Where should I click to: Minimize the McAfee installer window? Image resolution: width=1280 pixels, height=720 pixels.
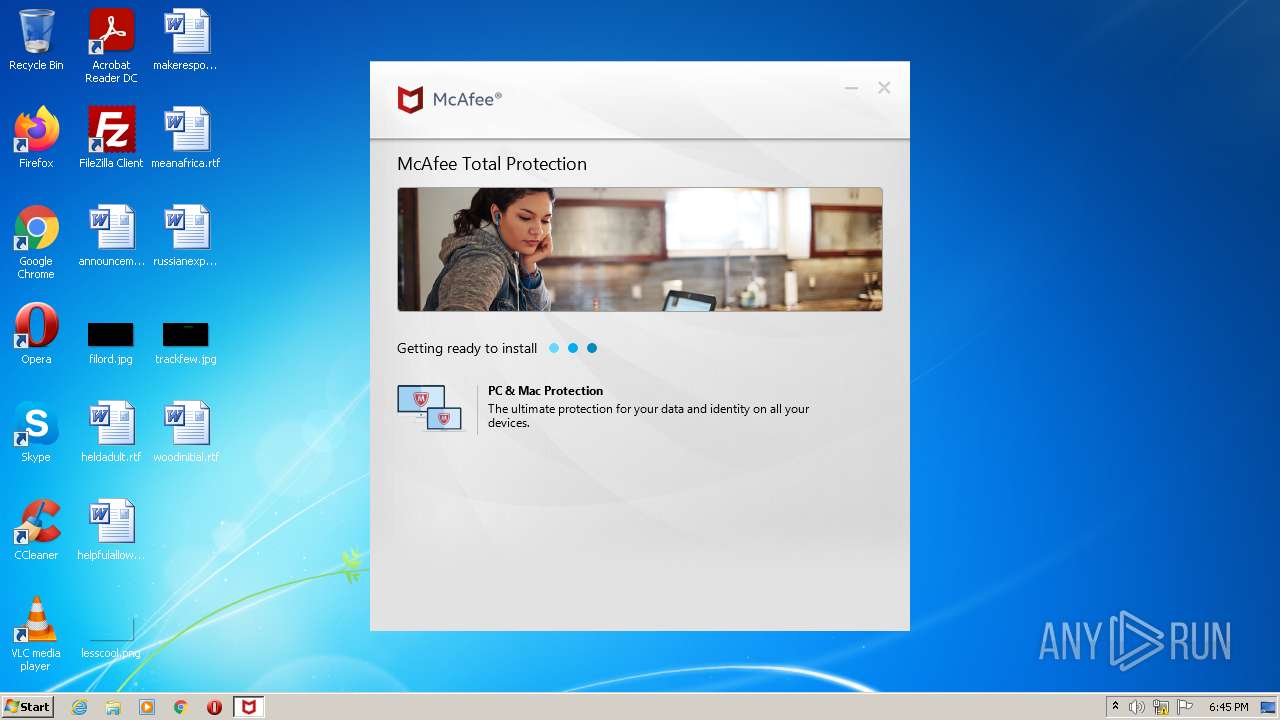point(852,88)
